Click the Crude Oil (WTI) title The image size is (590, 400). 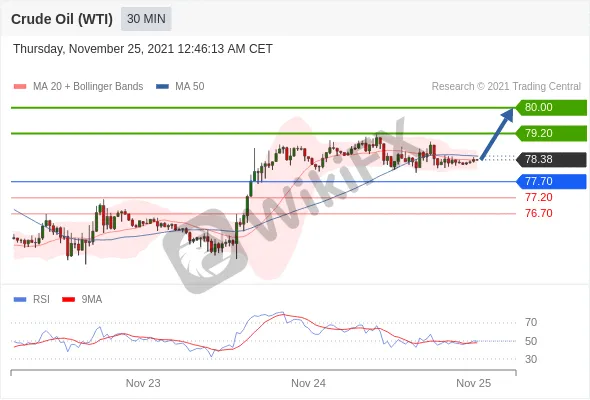tap(62, 19)
